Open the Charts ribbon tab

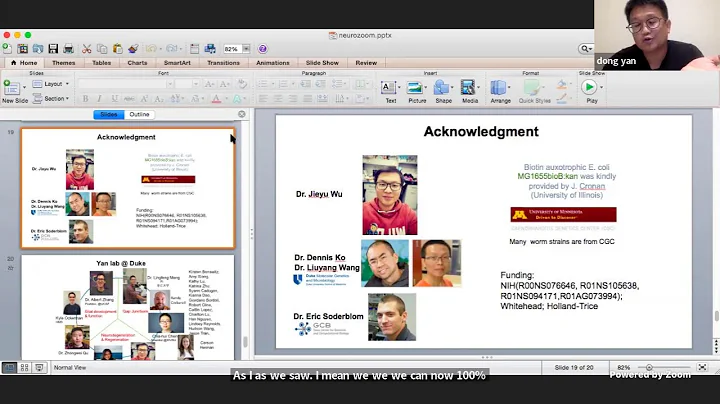[137, 63]
